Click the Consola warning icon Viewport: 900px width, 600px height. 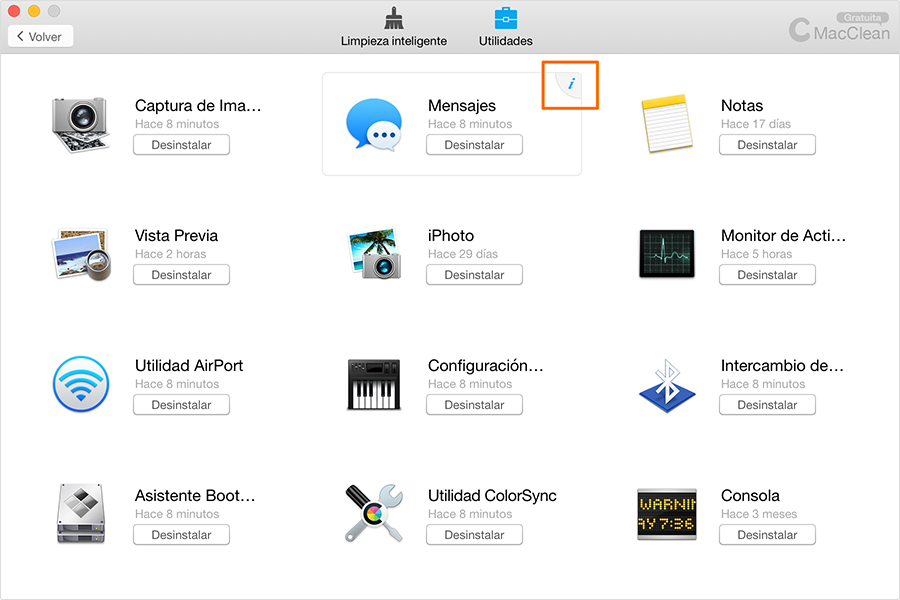(x=666, y=514)
